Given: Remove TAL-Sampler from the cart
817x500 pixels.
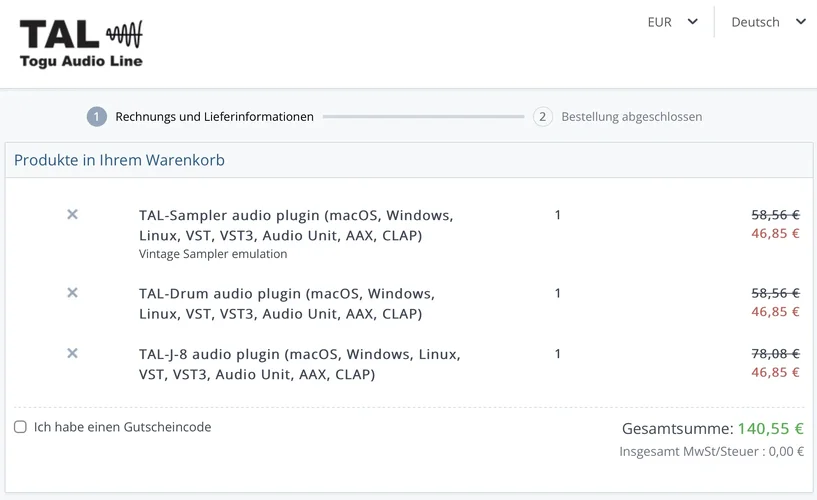Looking at the screenshot, I should (x=72, y=214).
